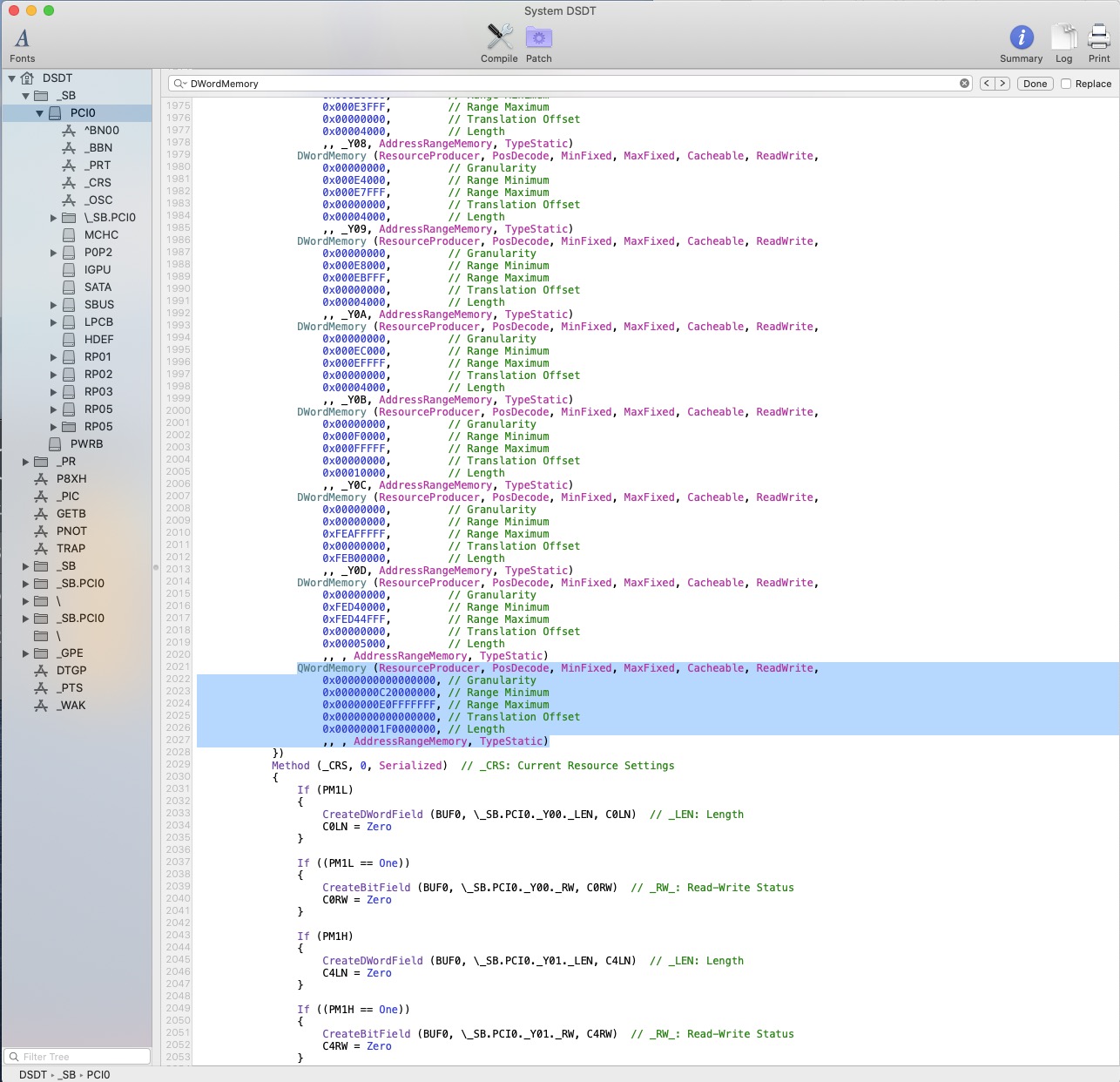Expand the LPCB device node
Image resolution: width=1120 pixels, height=1082 pixels.
[x=53, y=322]
